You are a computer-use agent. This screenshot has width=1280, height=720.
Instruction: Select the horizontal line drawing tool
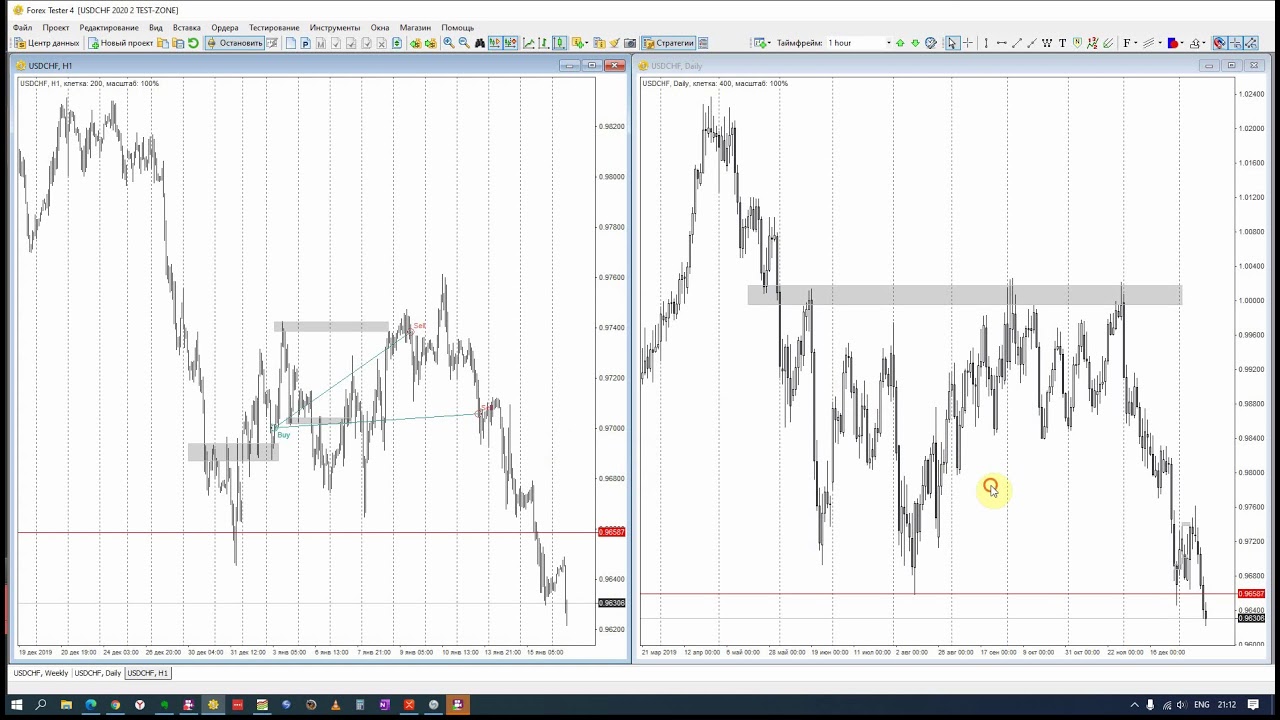coord(1002,43)
